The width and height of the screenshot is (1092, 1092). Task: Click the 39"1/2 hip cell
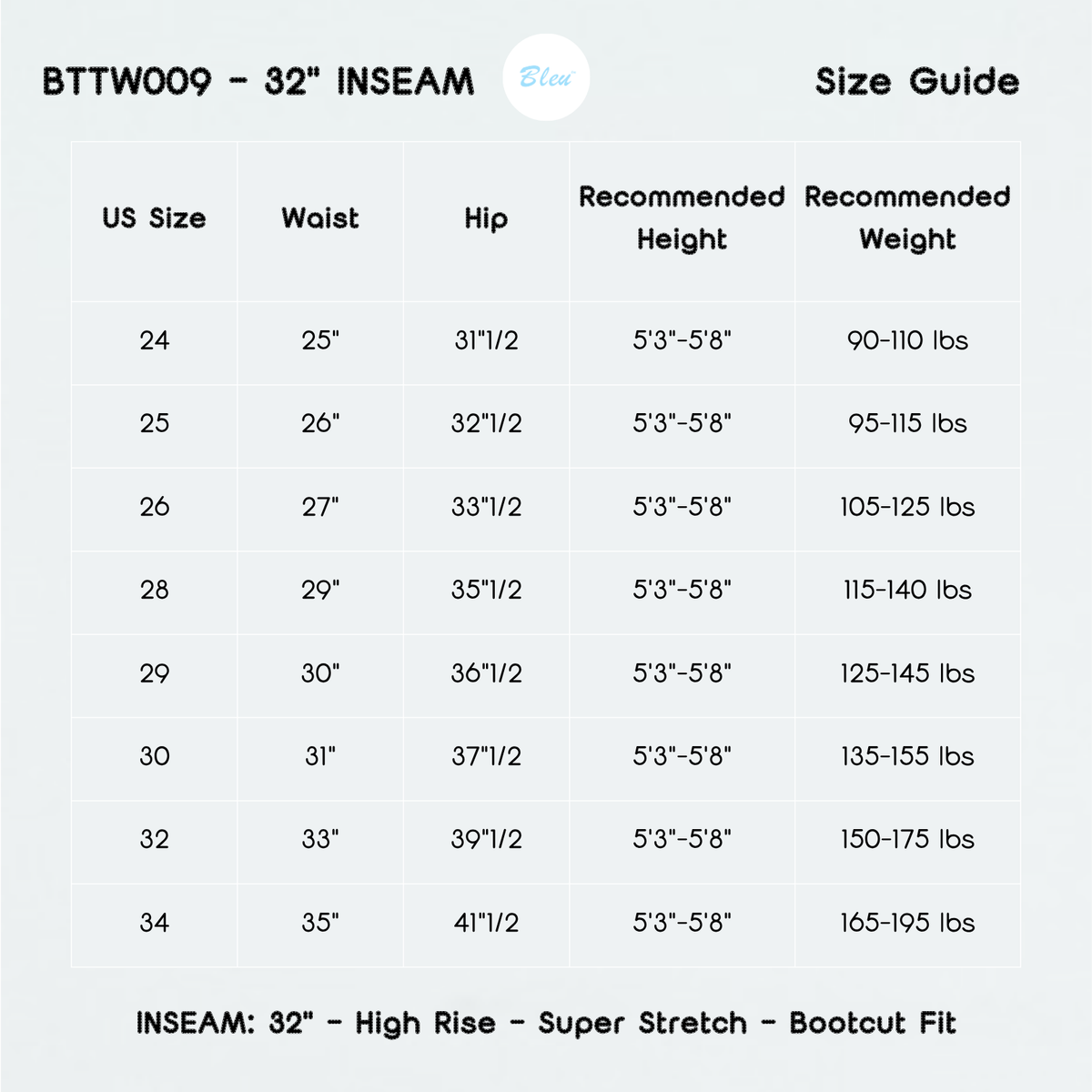(x=486, y=839)
